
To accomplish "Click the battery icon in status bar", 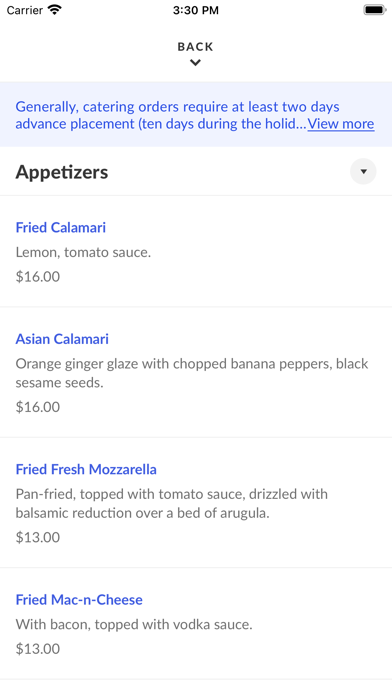I will (x=374, y=10).
